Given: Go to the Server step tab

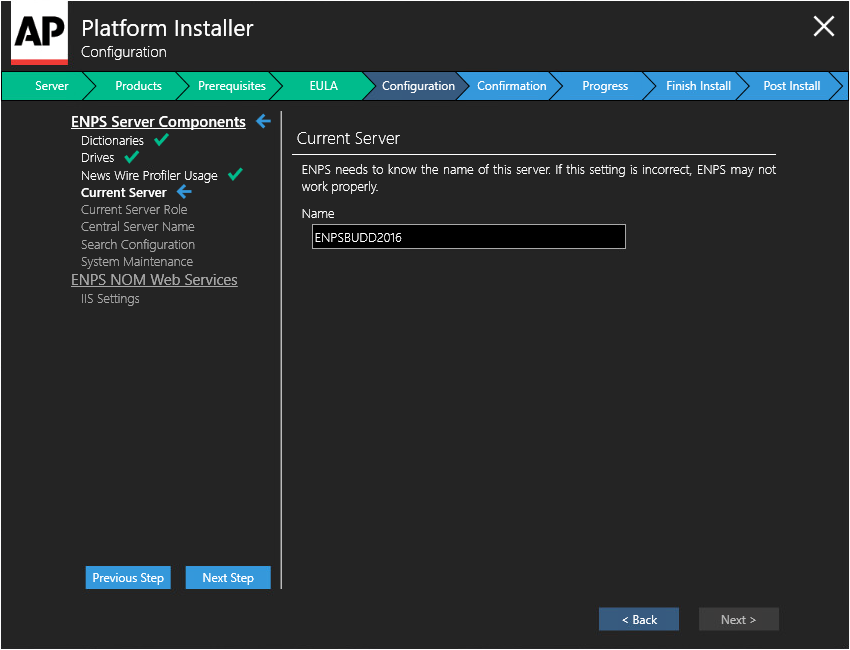Looking at the screenshot, I should tap(51, 86).
